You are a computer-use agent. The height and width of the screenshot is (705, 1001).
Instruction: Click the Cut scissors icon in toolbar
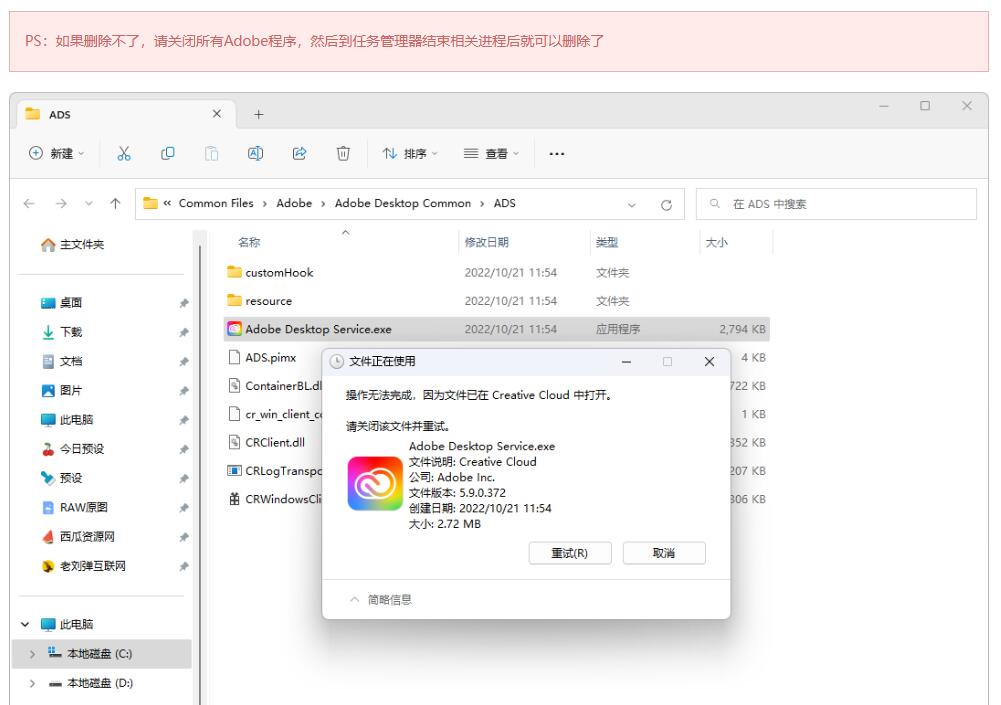click(x=124, y=153)
